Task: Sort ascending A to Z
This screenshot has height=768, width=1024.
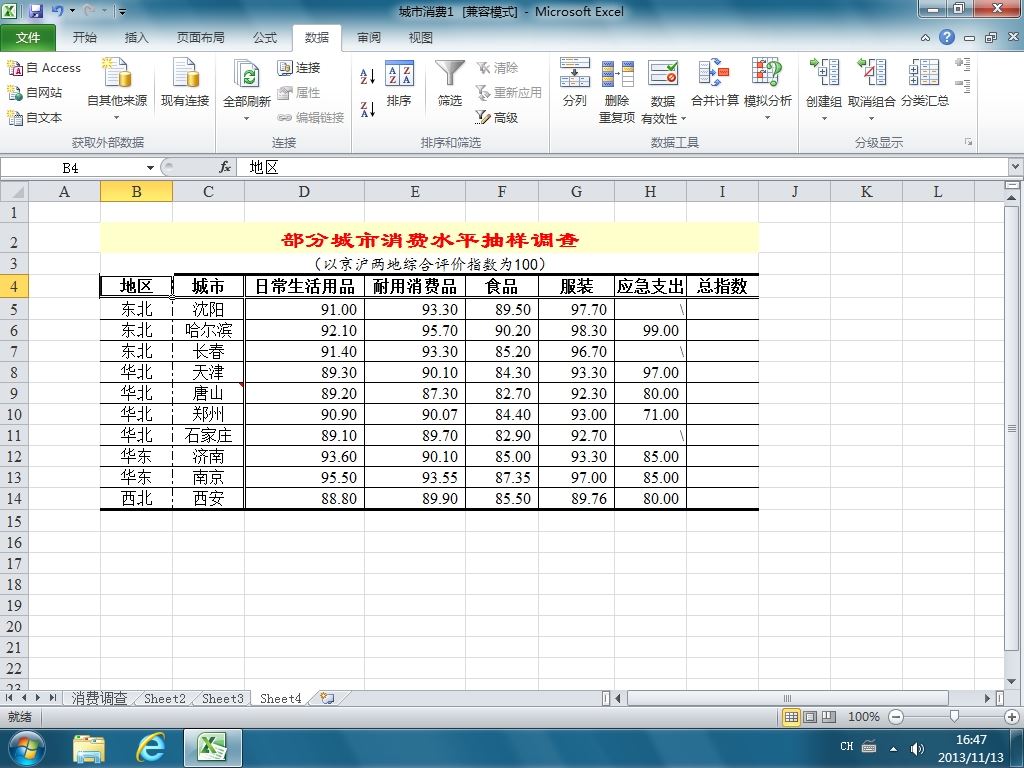Action: (368, 76)
